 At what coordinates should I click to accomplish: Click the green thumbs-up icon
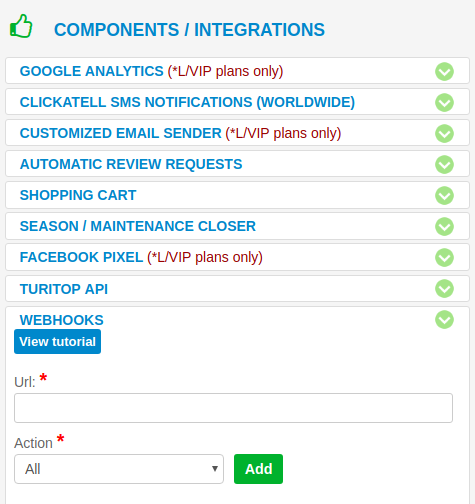[21, 26]
